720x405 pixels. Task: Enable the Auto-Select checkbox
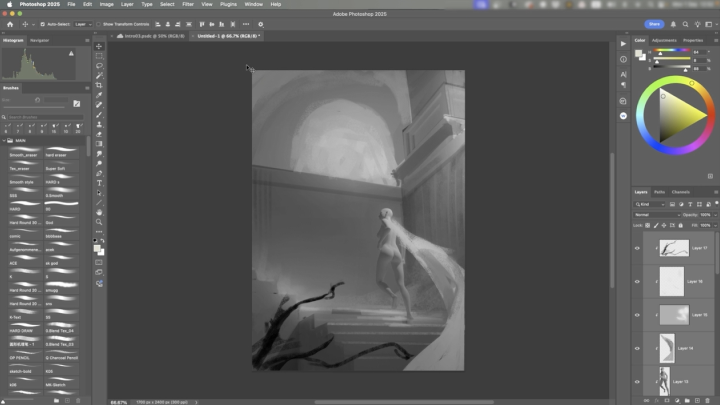tap(41, 23)
